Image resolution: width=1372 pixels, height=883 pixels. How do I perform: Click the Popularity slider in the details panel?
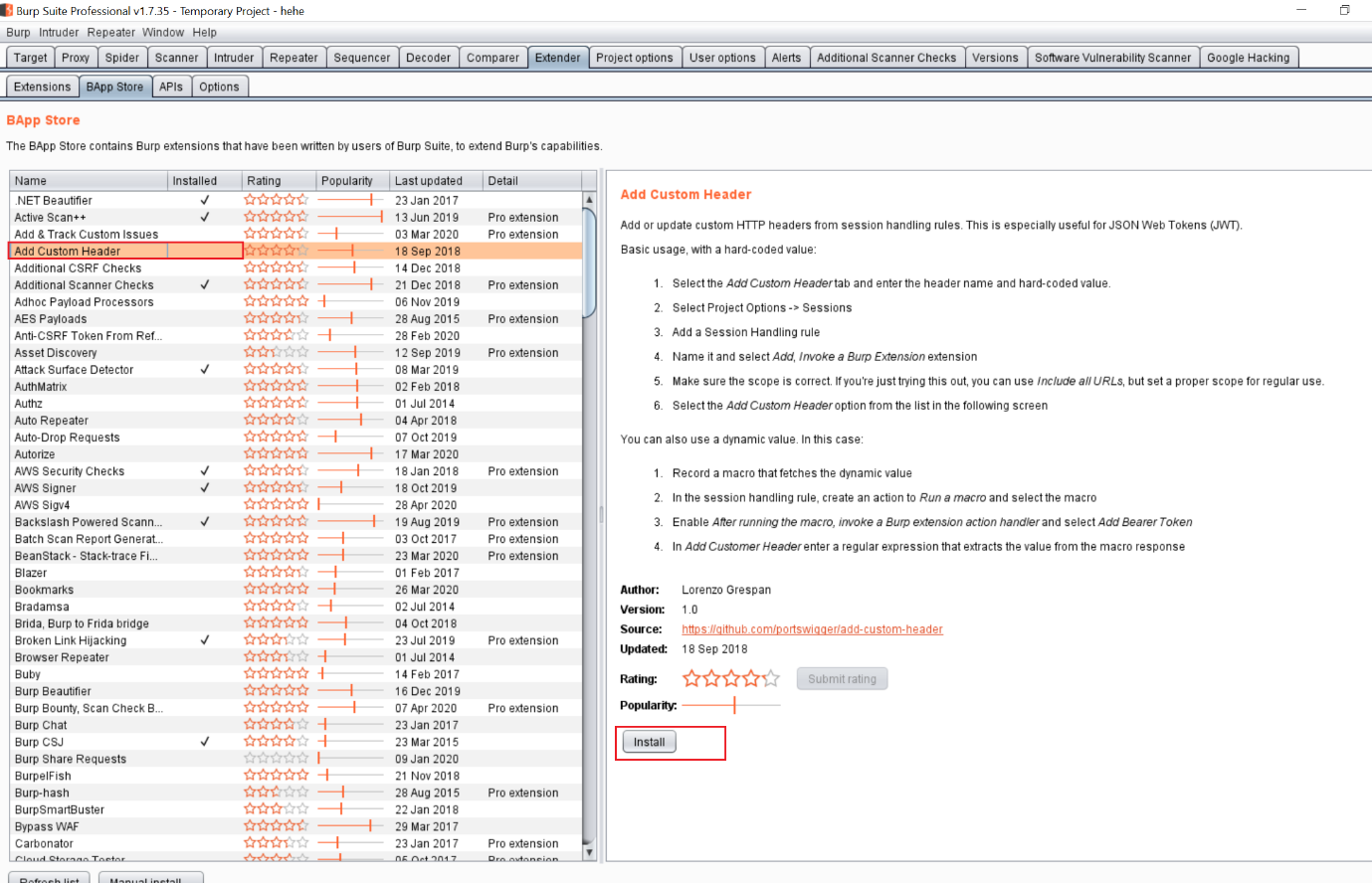pyautogui.click(x=732, y=705)
